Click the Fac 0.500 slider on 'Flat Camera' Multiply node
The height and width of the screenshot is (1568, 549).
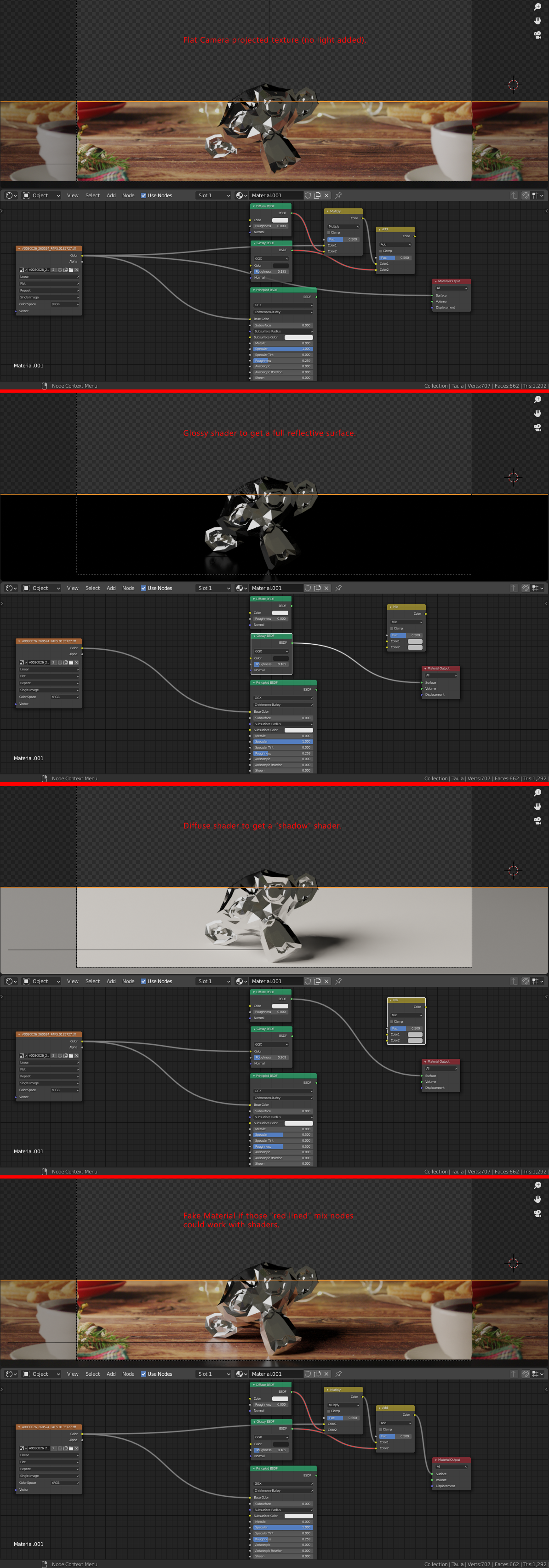point(343,239)
